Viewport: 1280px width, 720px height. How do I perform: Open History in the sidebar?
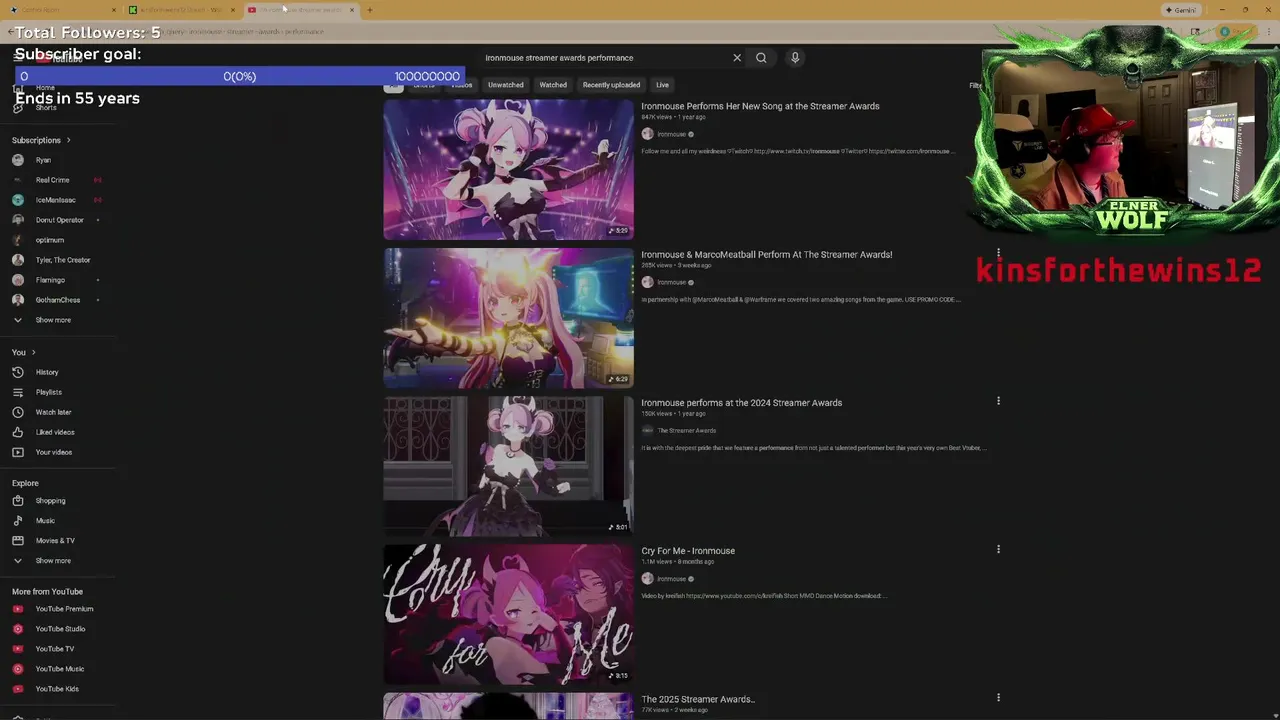tap(47, 372)
